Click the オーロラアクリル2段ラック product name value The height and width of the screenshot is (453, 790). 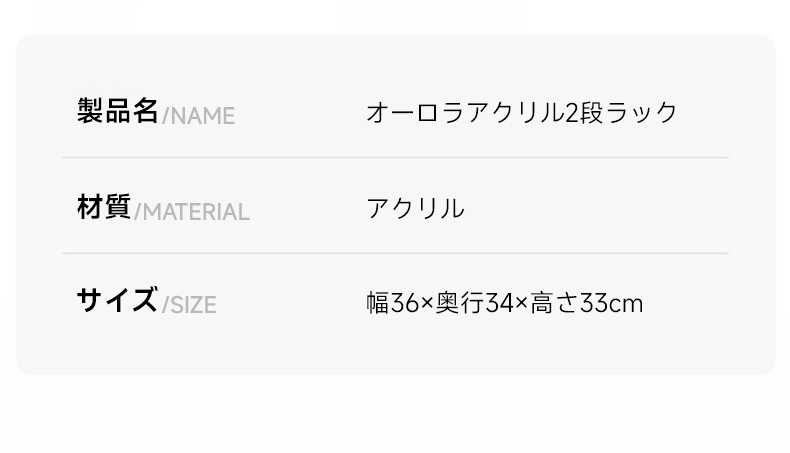[x=522, y=112]
